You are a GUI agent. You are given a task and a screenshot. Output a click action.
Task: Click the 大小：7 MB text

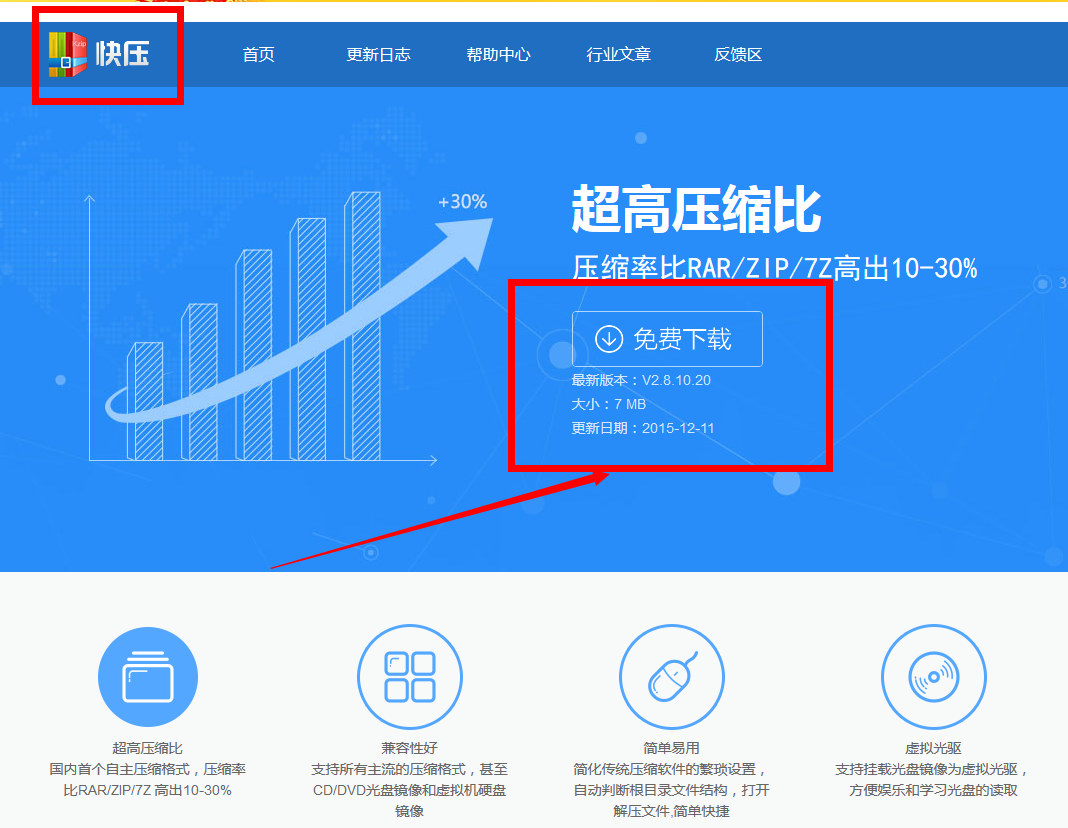(x=608, y=404)
